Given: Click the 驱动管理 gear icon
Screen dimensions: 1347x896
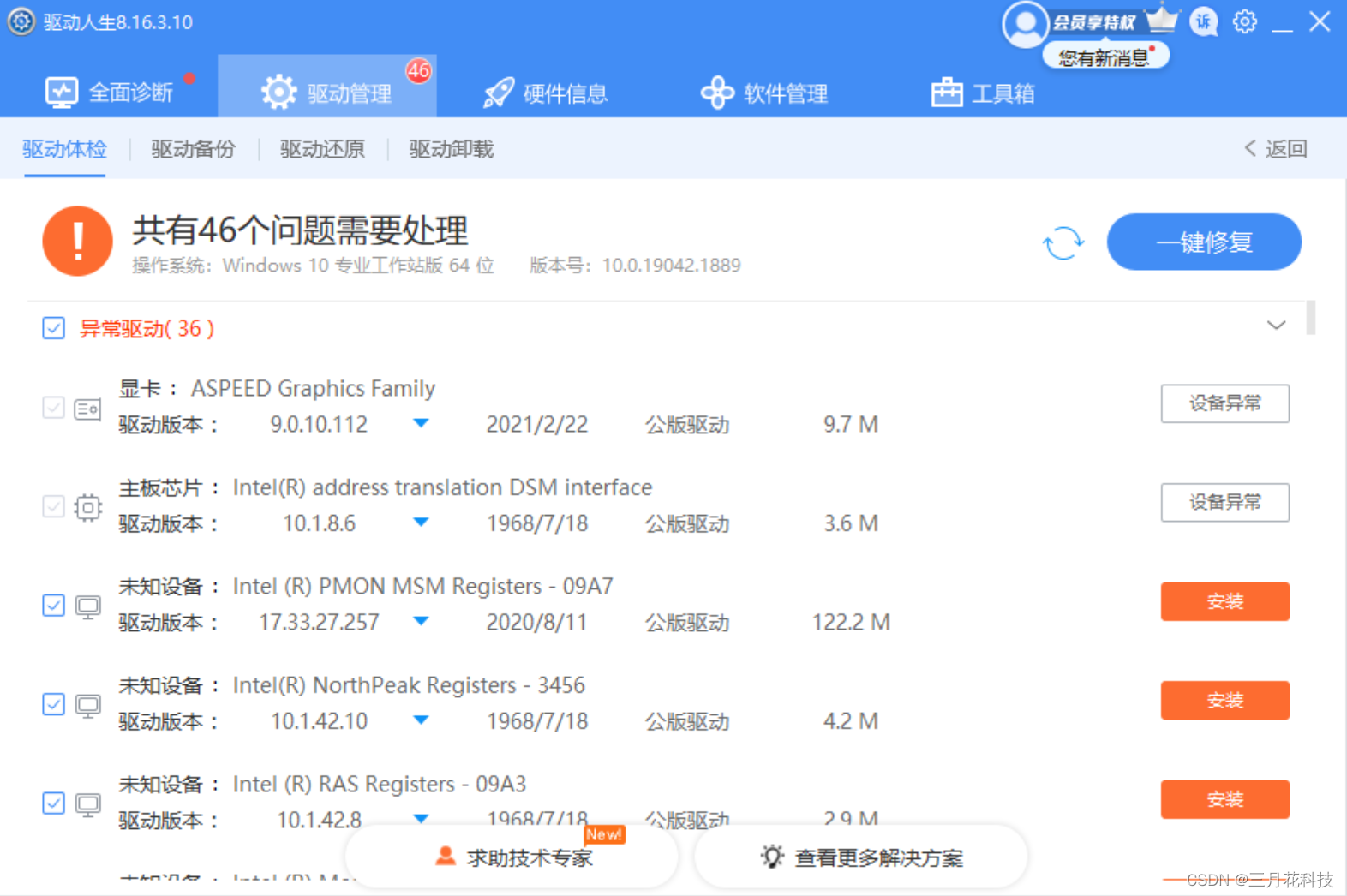Looking at the screenshot, I should (278, 93).
